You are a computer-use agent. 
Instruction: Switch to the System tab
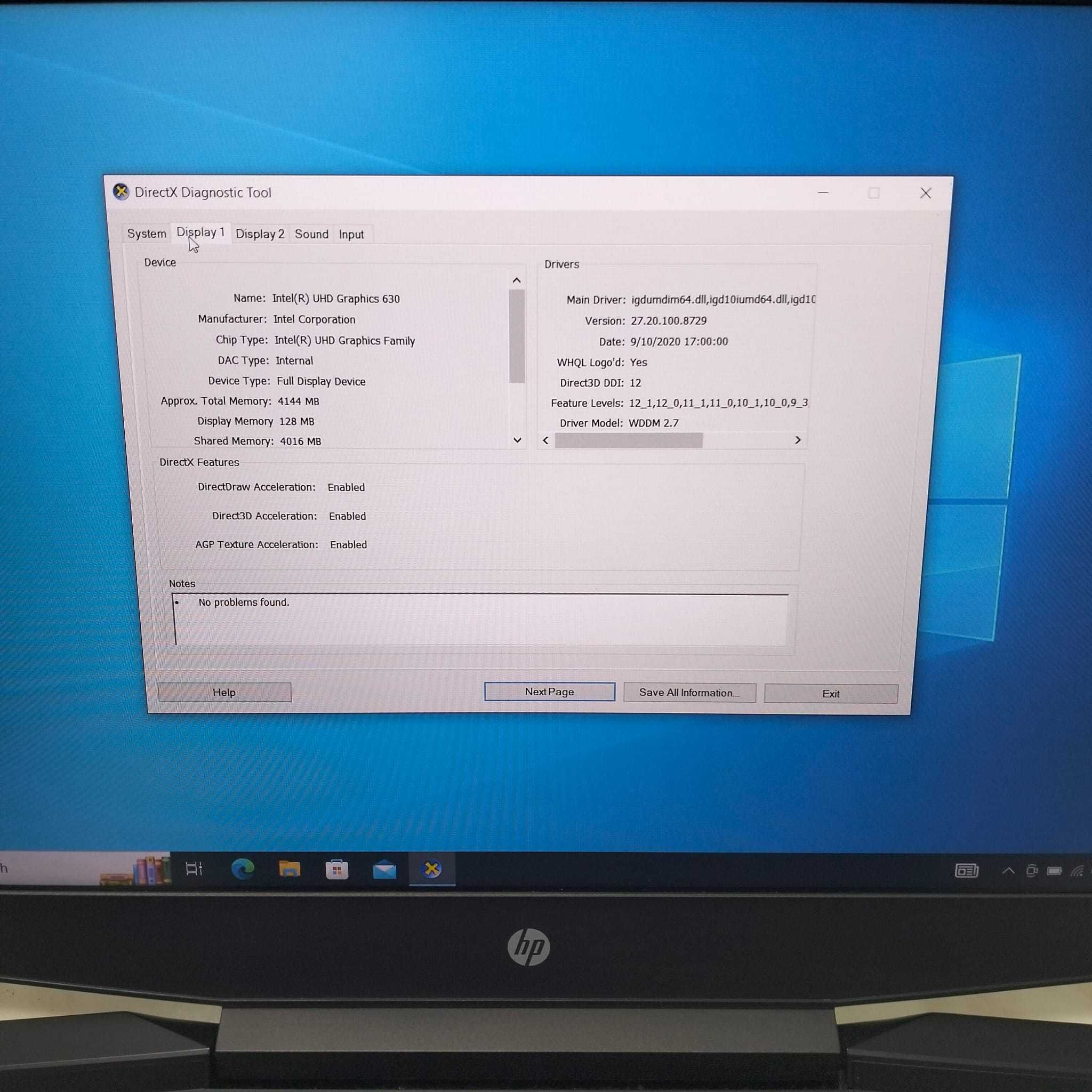point(147,234)
